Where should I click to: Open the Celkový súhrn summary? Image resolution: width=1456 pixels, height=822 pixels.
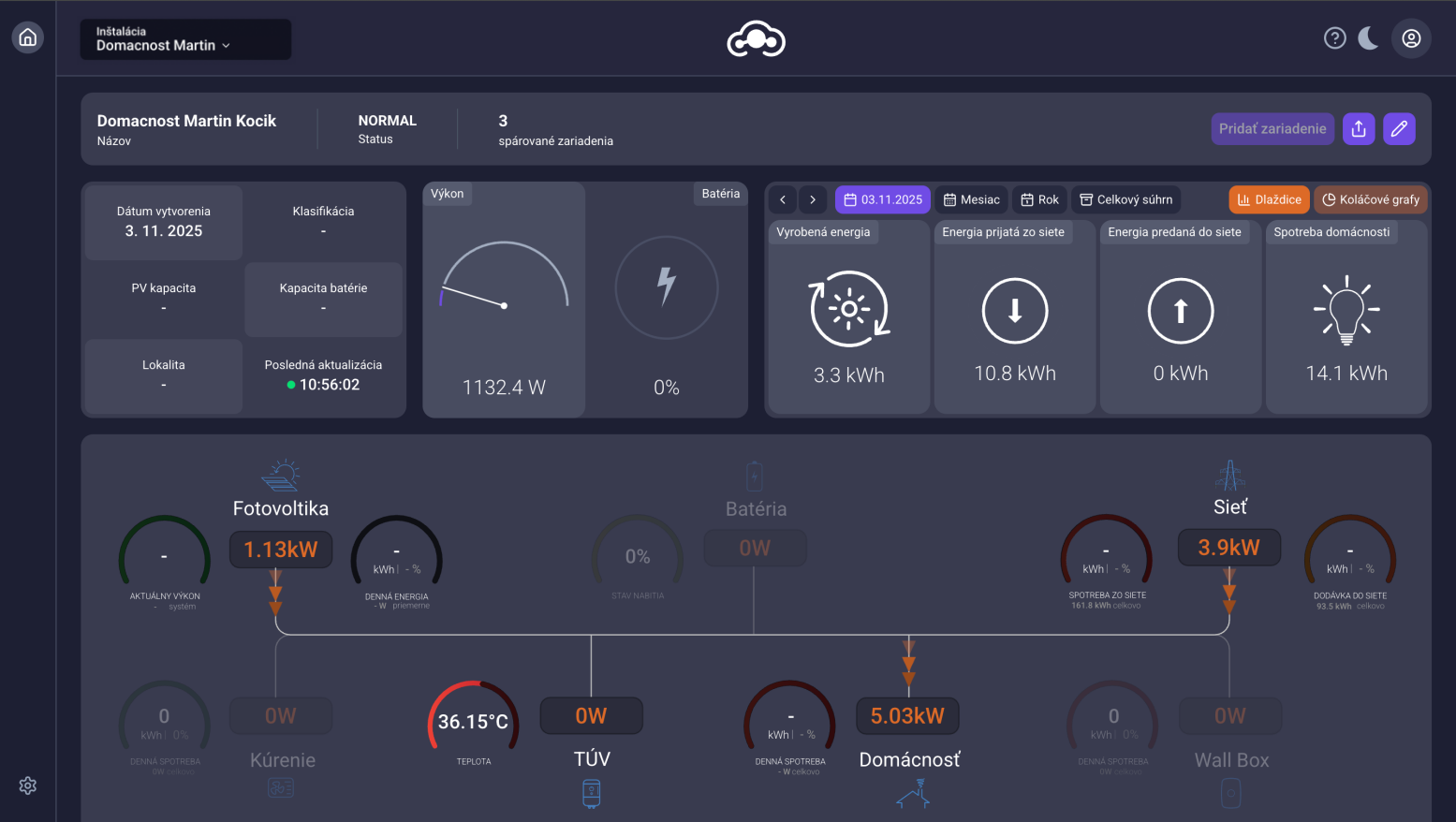1125,199
